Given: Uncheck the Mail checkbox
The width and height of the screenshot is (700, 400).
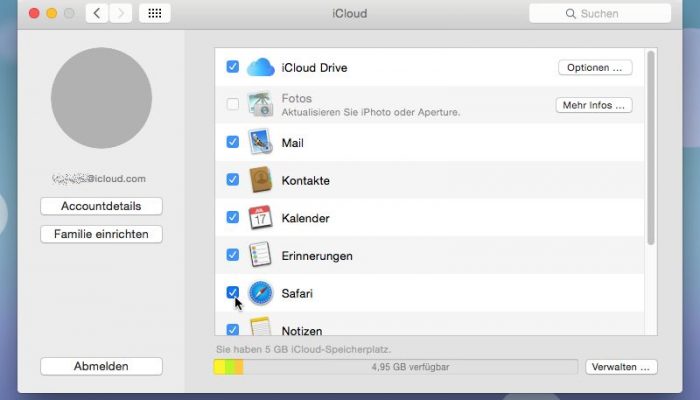Looking at the screenshot, I should [x=233, y=142].
